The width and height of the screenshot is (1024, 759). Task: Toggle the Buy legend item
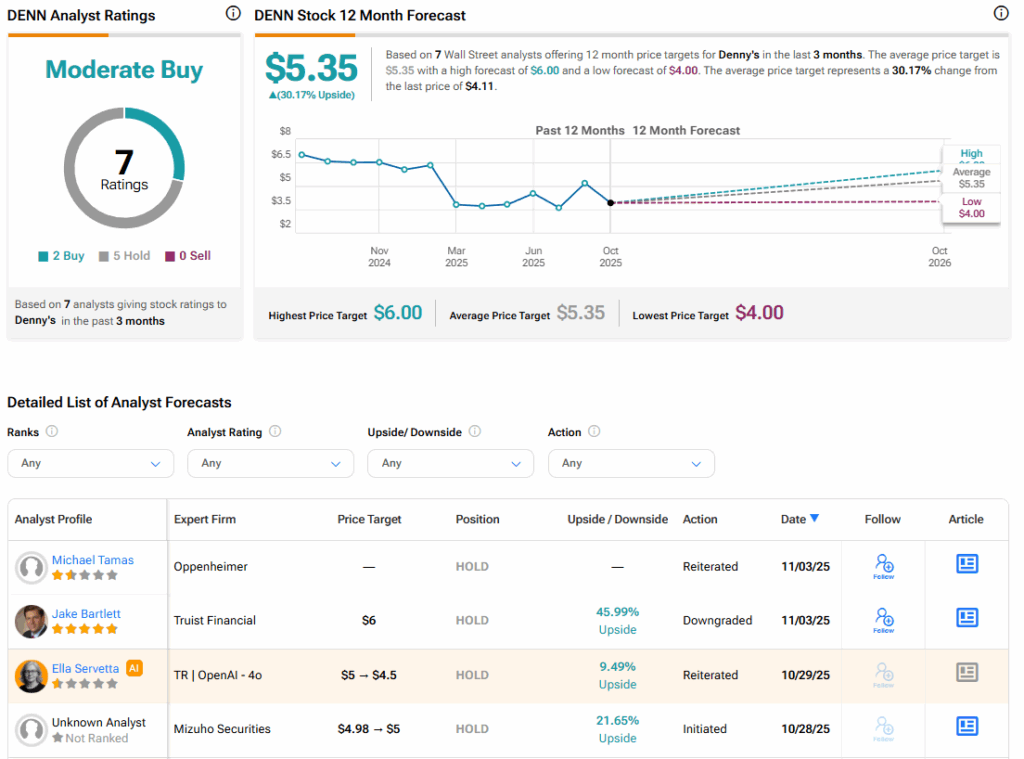[x=62, y=256]
